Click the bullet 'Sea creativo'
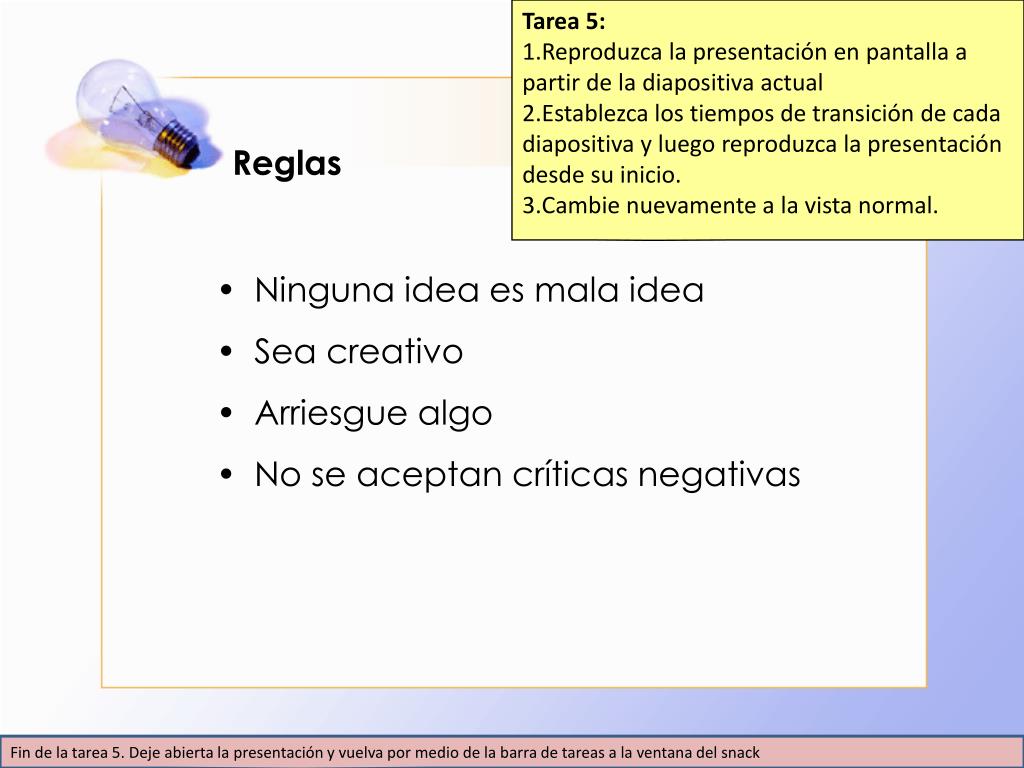This screenshot has width=1024, height=768. click(359, 351)
